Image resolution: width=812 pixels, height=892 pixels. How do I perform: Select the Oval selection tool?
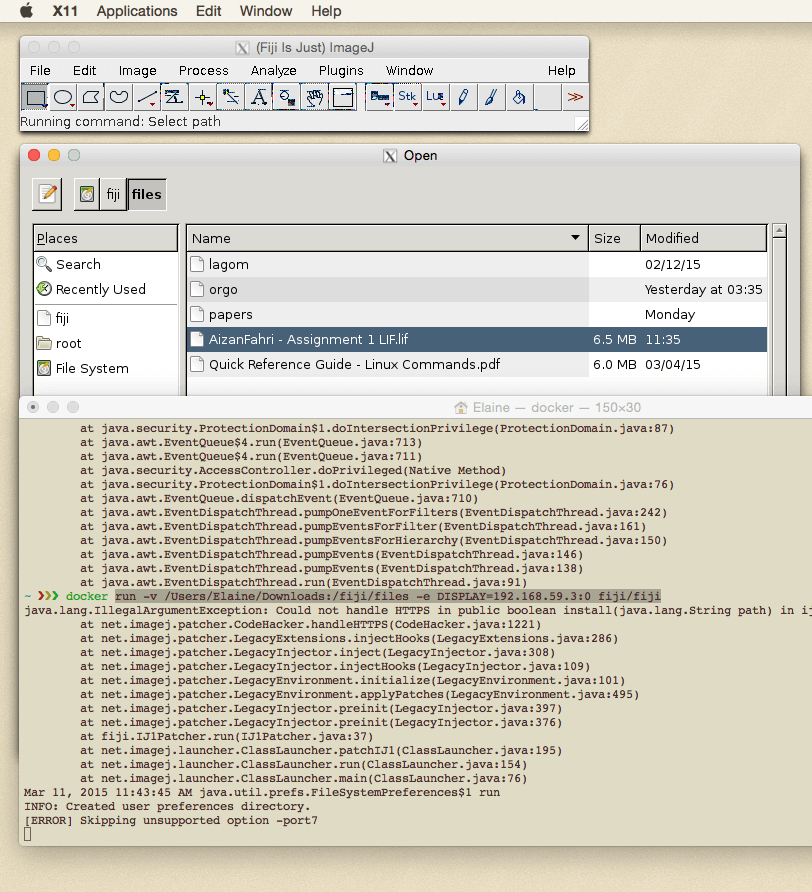tap(63, 97)
